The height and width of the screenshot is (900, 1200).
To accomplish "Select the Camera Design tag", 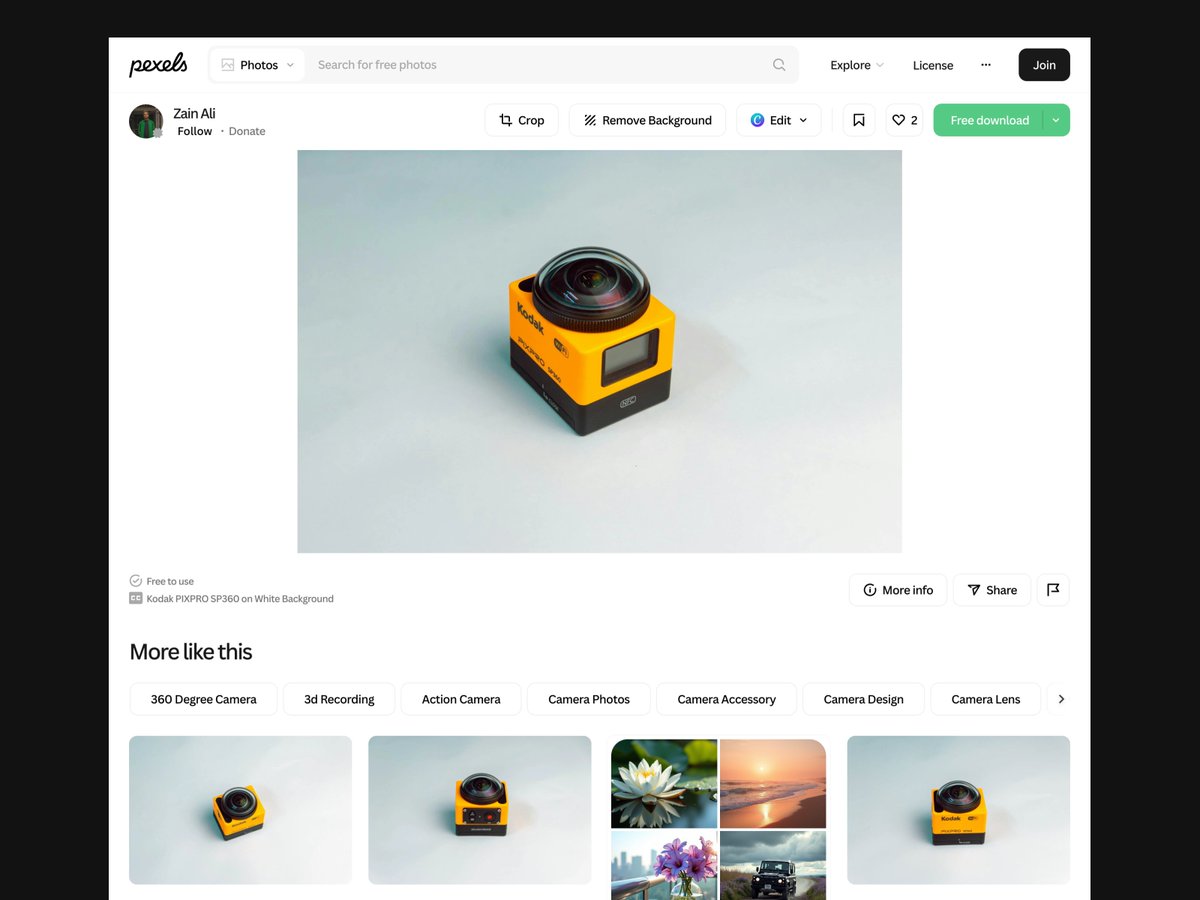I will click(863, 699).
